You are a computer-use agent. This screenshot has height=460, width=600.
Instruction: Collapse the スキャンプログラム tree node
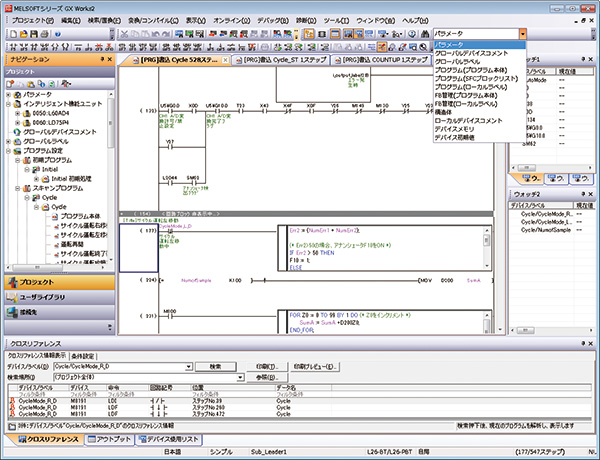point(18,188)
